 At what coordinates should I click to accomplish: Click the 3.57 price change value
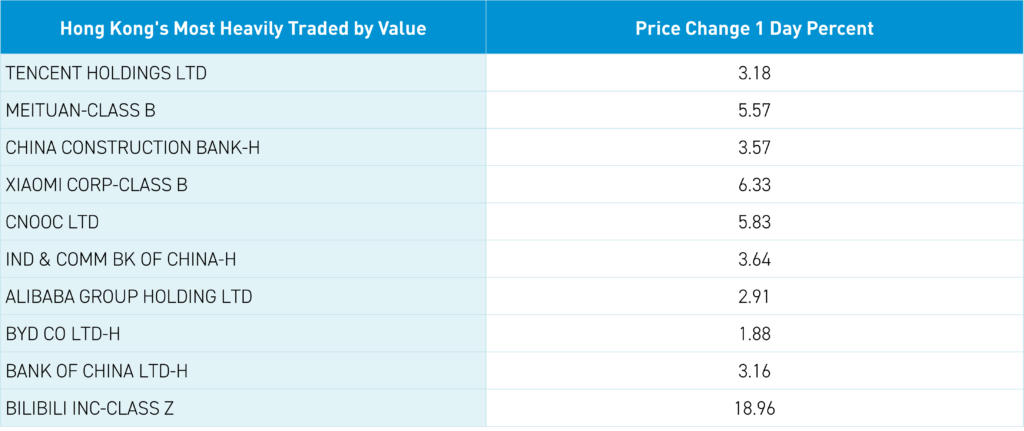(x=754, y=148)
